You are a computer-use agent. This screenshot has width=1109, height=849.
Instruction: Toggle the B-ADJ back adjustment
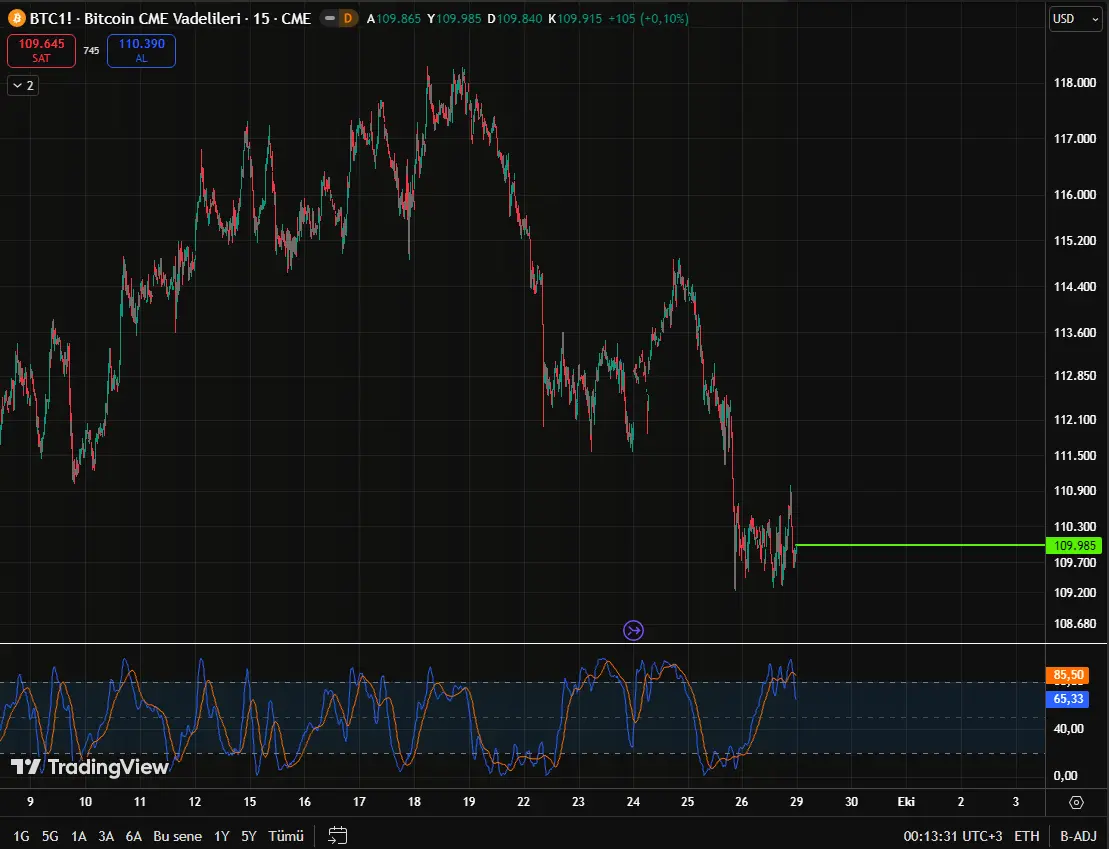tap(1078, 836)
